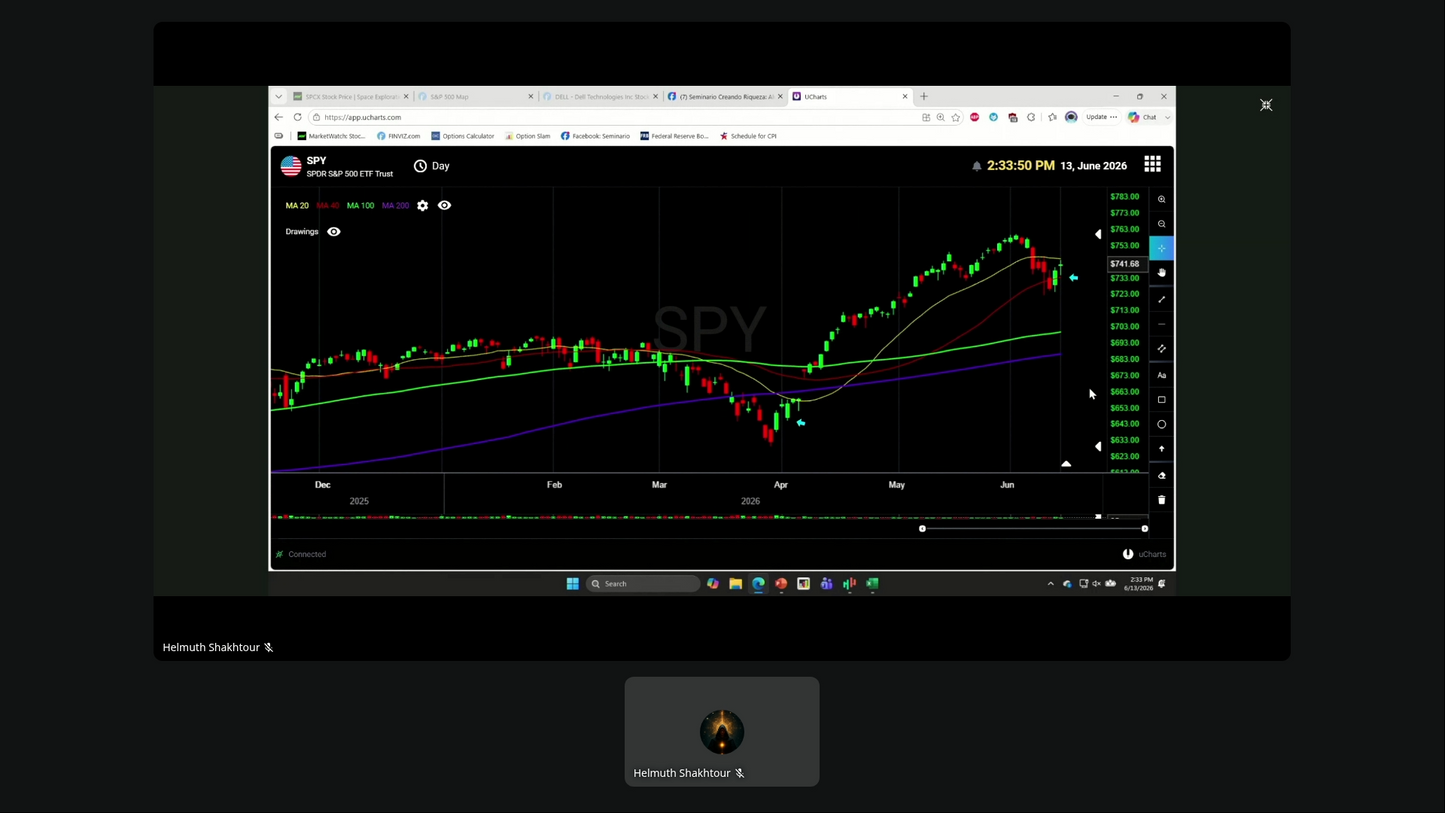Toggle the MA 100 indicator
The image size is (1445, 813).
click(x=360, y=205)
